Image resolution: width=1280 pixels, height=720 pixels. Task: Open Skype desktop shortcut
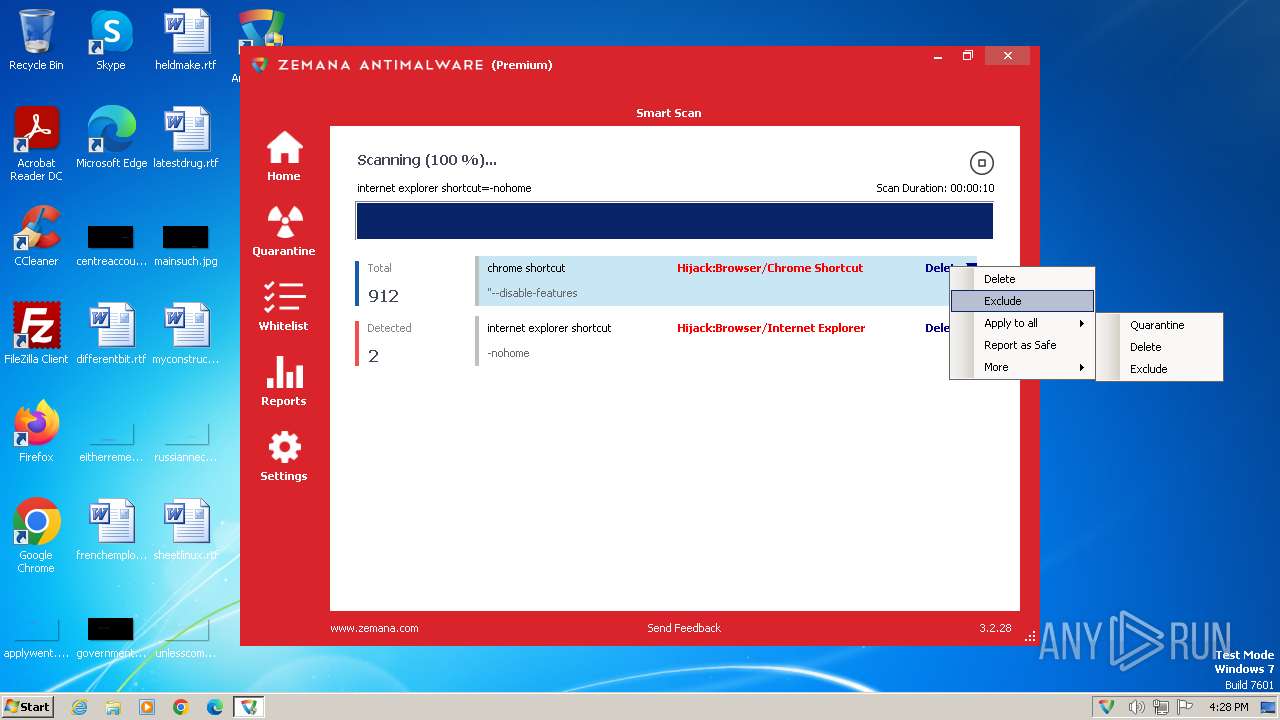(x=111, y=40)
